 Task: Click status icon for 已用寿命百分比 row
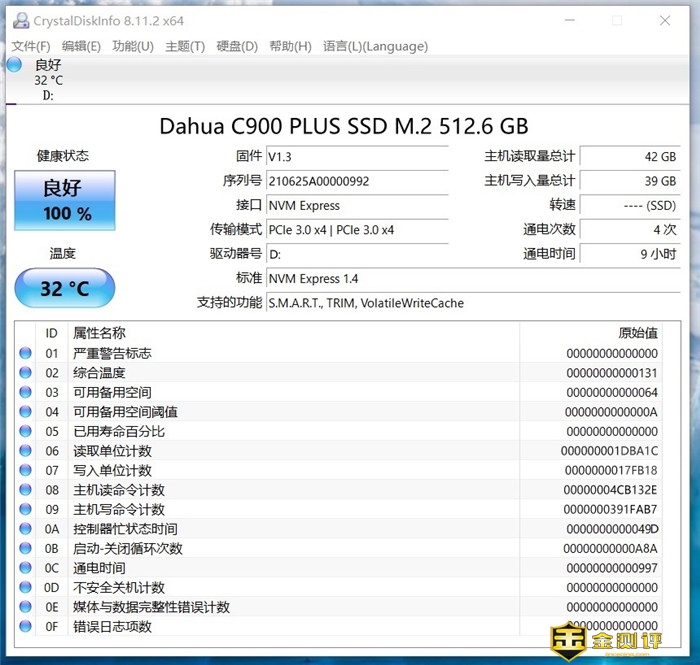[x=25, y=431]
